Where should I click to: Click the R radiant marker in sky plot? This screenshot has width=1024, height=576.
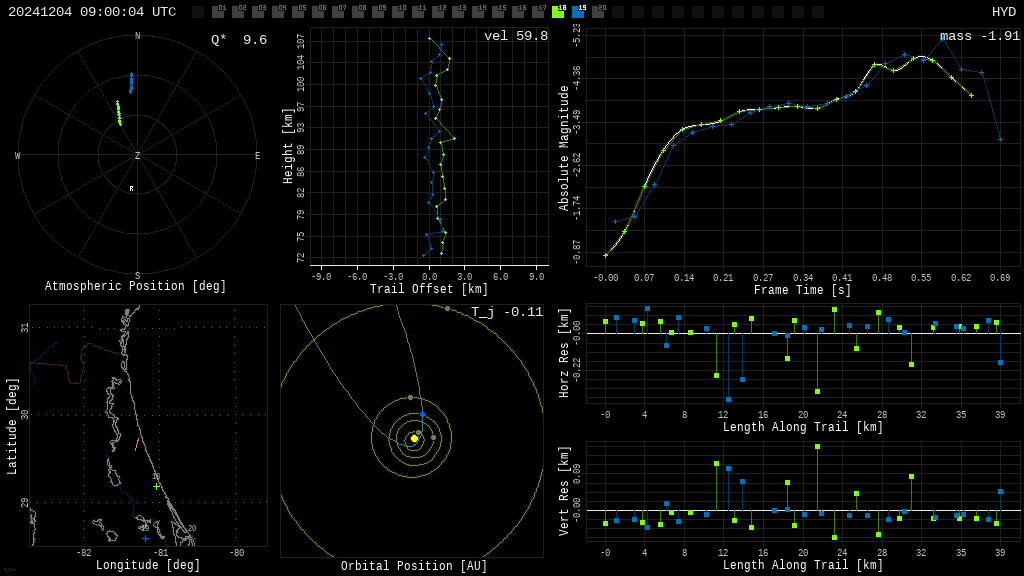click(x=131, y=189)
